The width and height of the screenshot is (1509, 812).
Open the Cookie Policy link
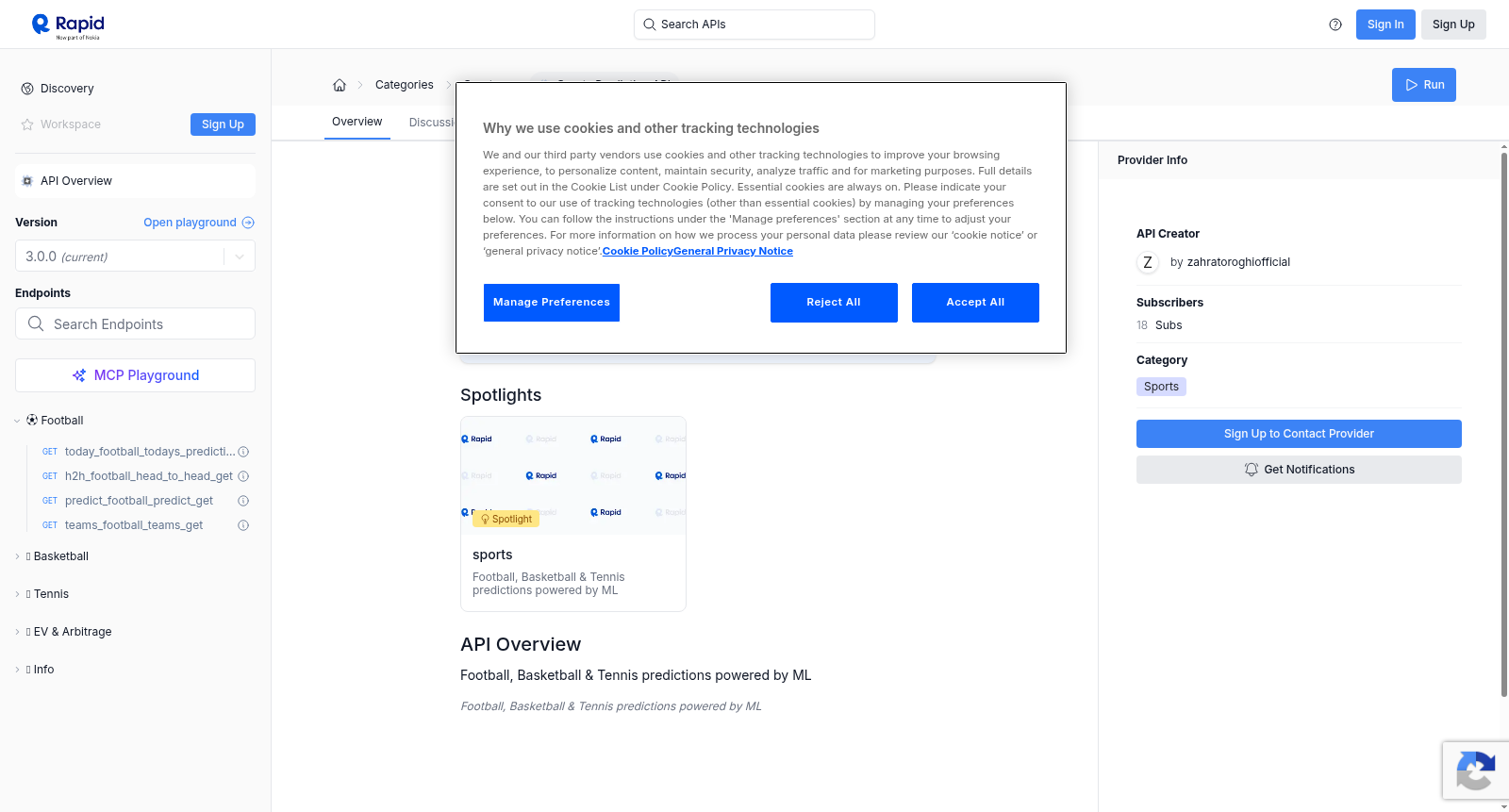(638, 251)
